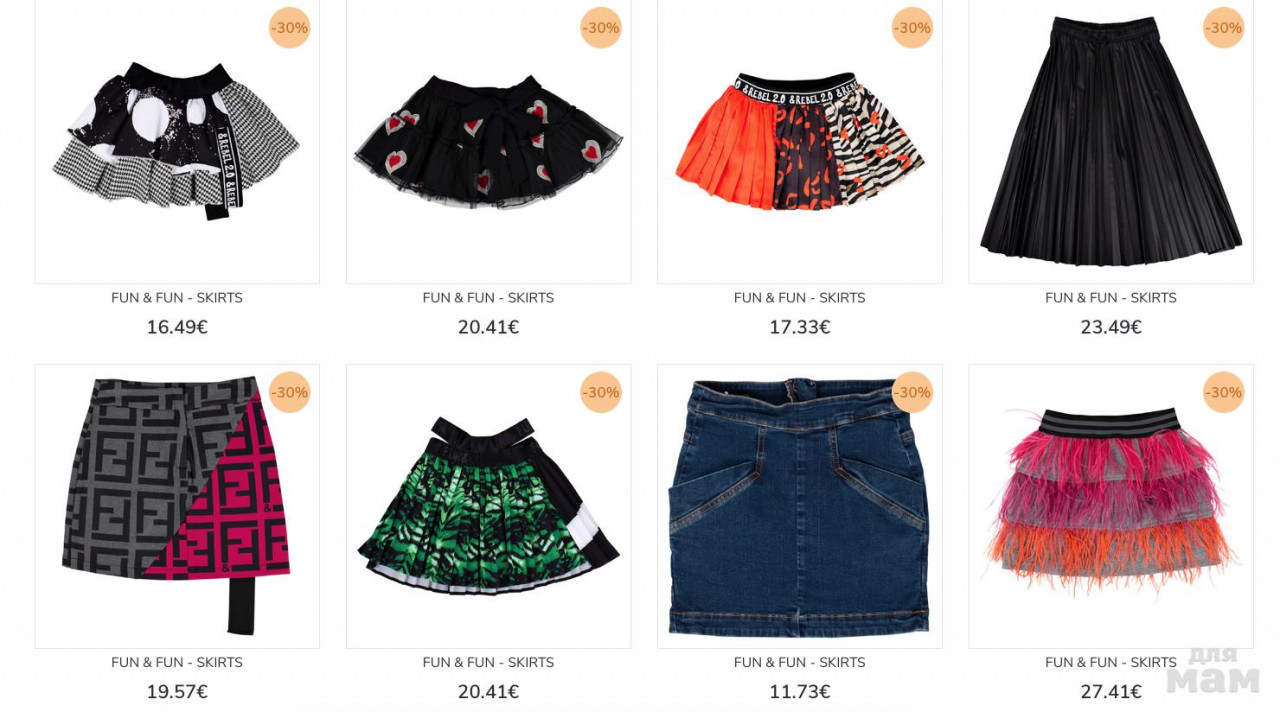This screenshot has width=1280, height=712.
Task: Open the grey and pink logo skirt
Action: 177,506
